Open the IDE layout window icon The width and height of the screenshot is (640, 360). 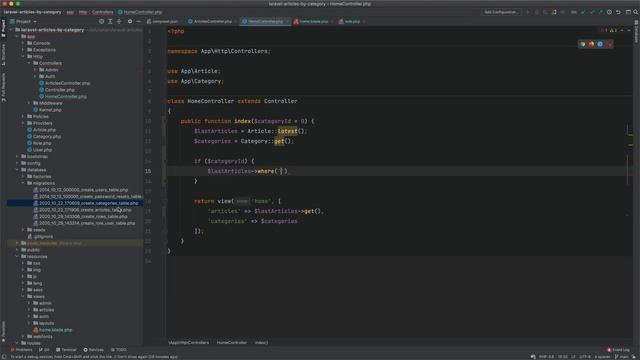pyautogui.click(x=628, y=12)
